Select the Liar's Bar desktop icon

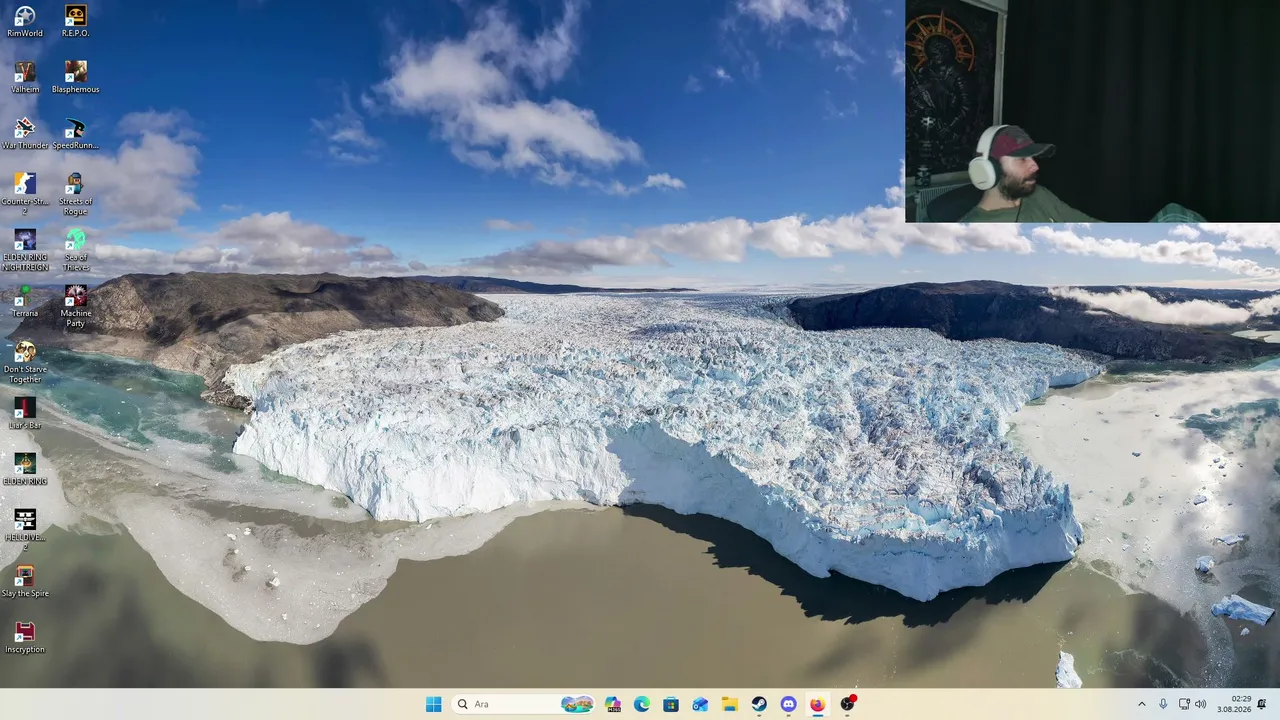click(25, 413)
